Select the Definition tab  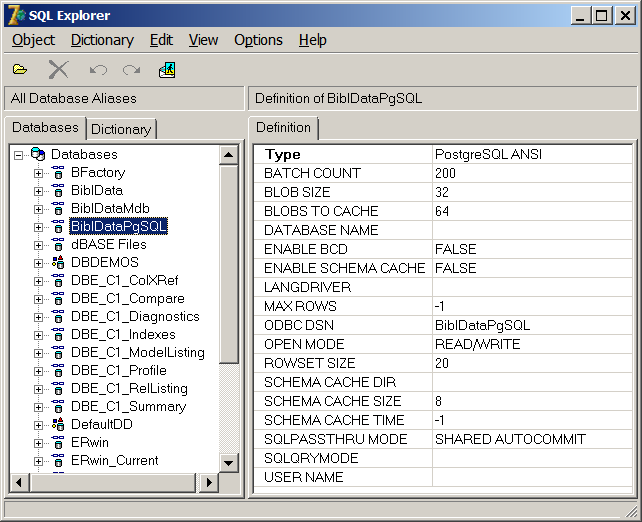click(x=283, y=128)
